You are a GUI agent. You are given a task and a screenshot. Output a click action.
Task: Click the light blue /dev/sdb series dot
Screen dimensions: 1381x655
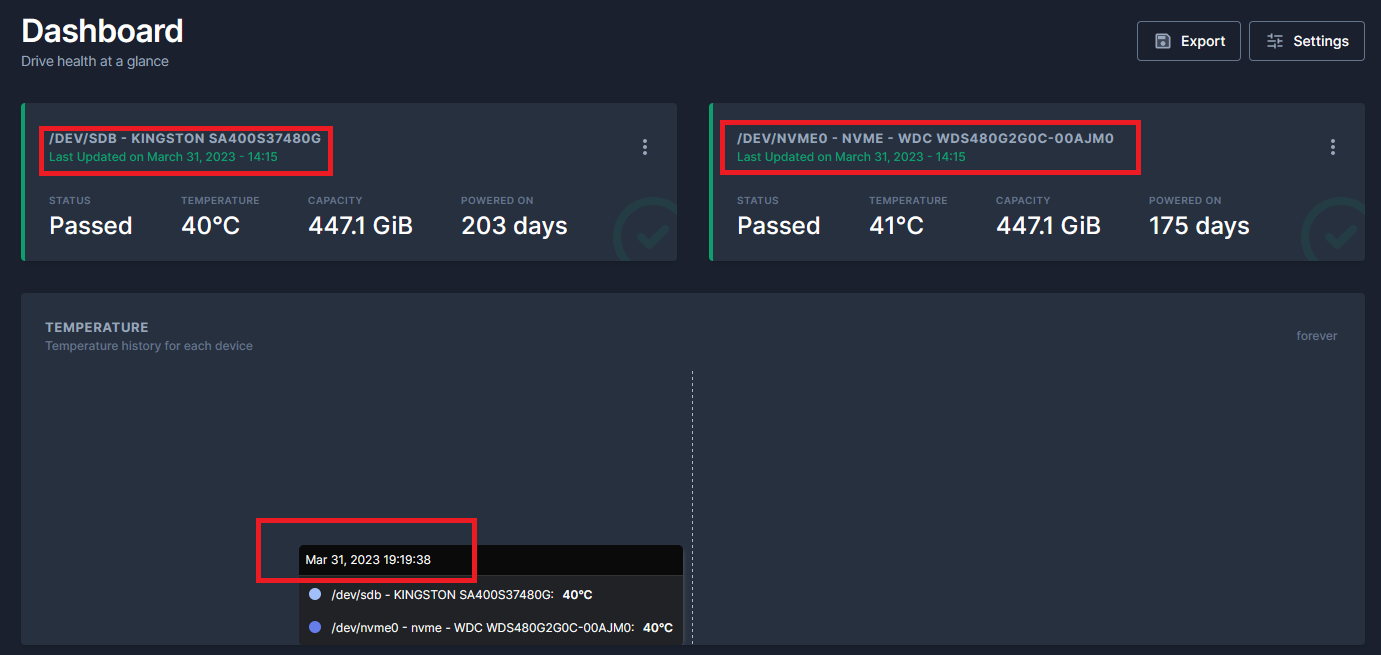315,594
